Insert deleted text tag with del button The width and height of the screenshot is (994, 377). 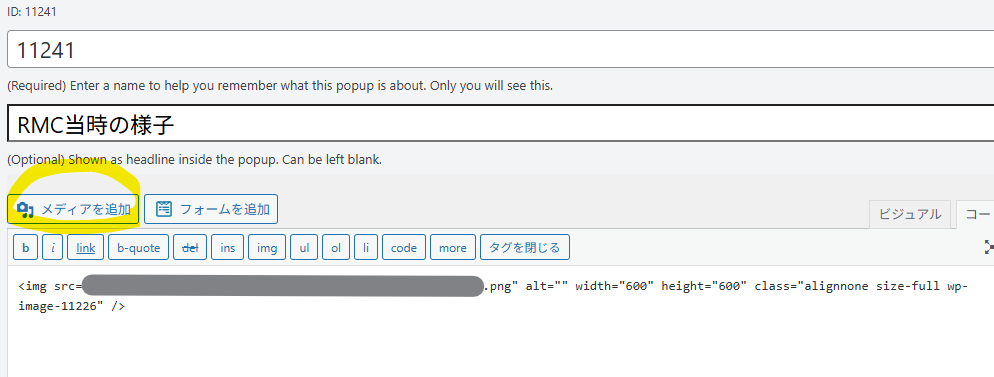click(190, 248)
